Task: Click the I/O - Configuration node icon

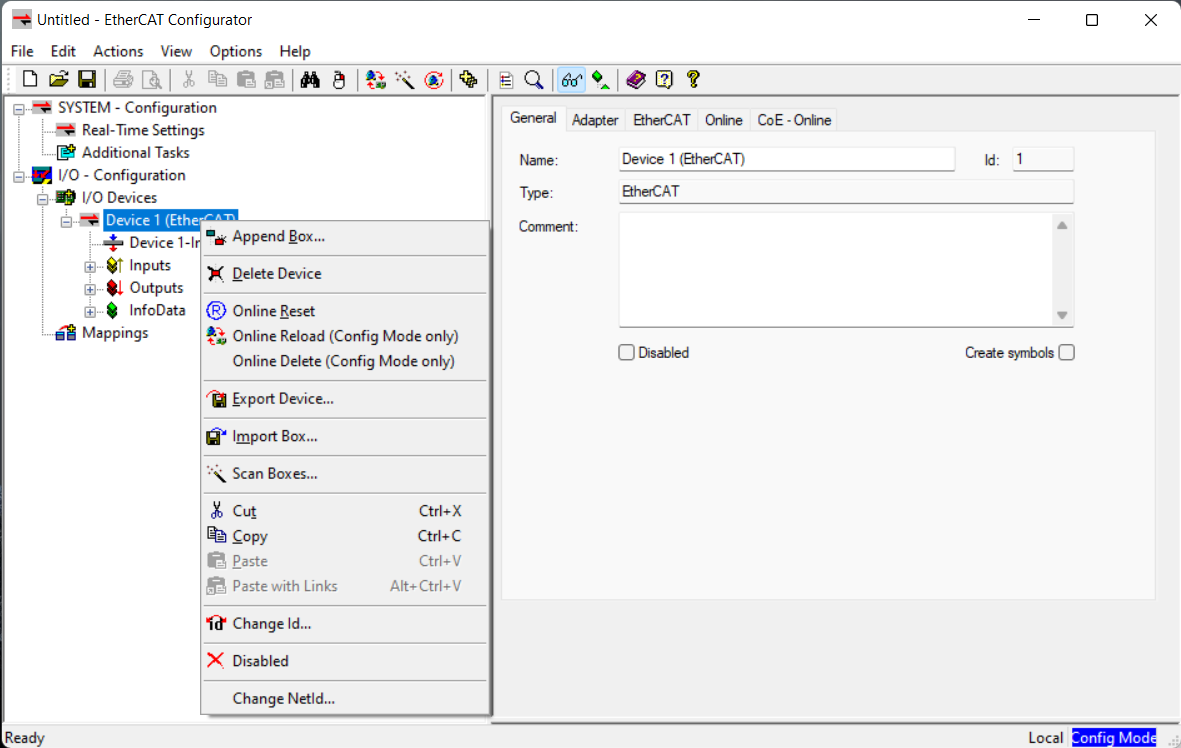Action: pyautogui.click(x=42, y=175)
